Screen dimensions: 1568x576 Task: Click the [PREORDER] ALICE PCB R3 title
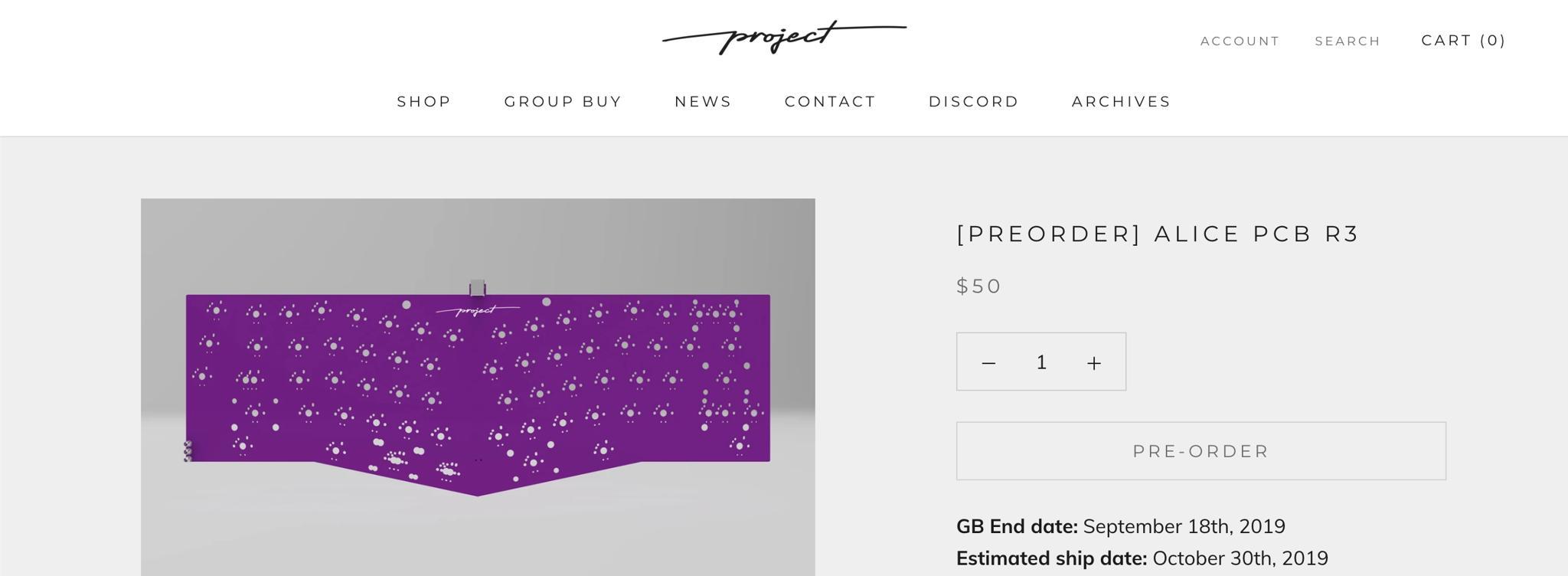coord(1158,234)
